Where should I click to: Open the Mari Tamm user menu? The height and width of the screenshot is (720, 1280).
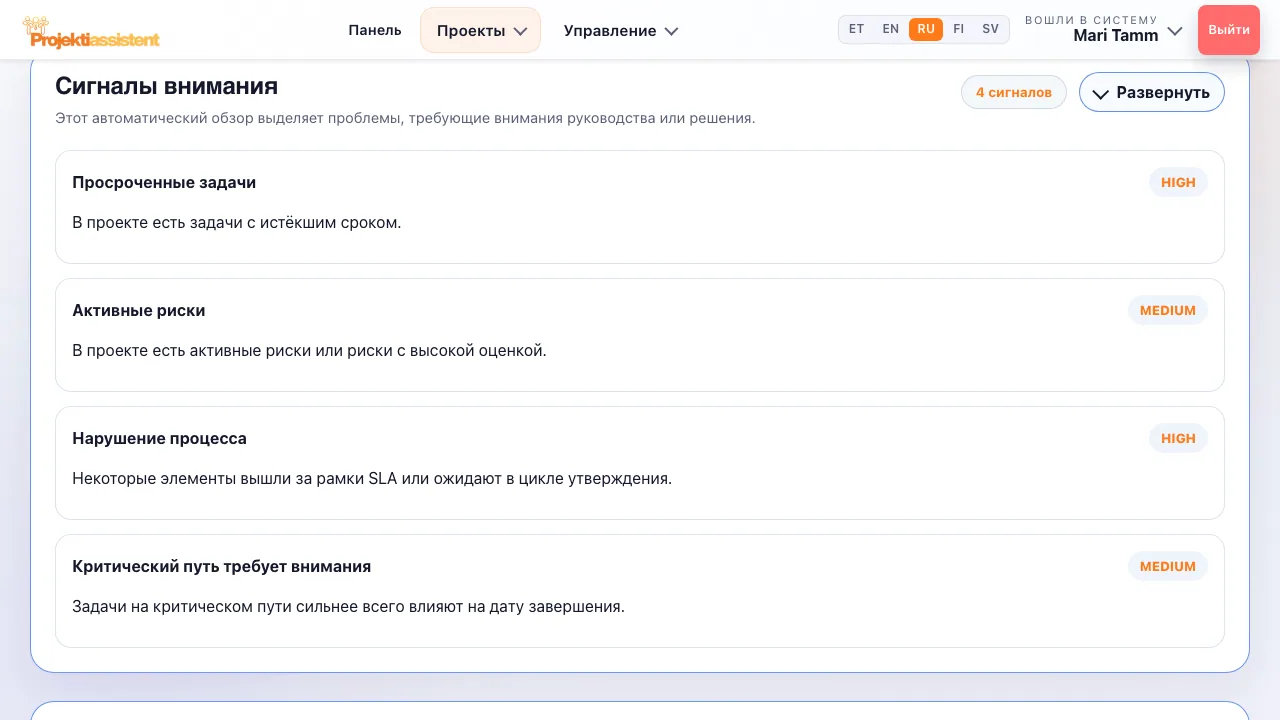tap(1104, 29)
